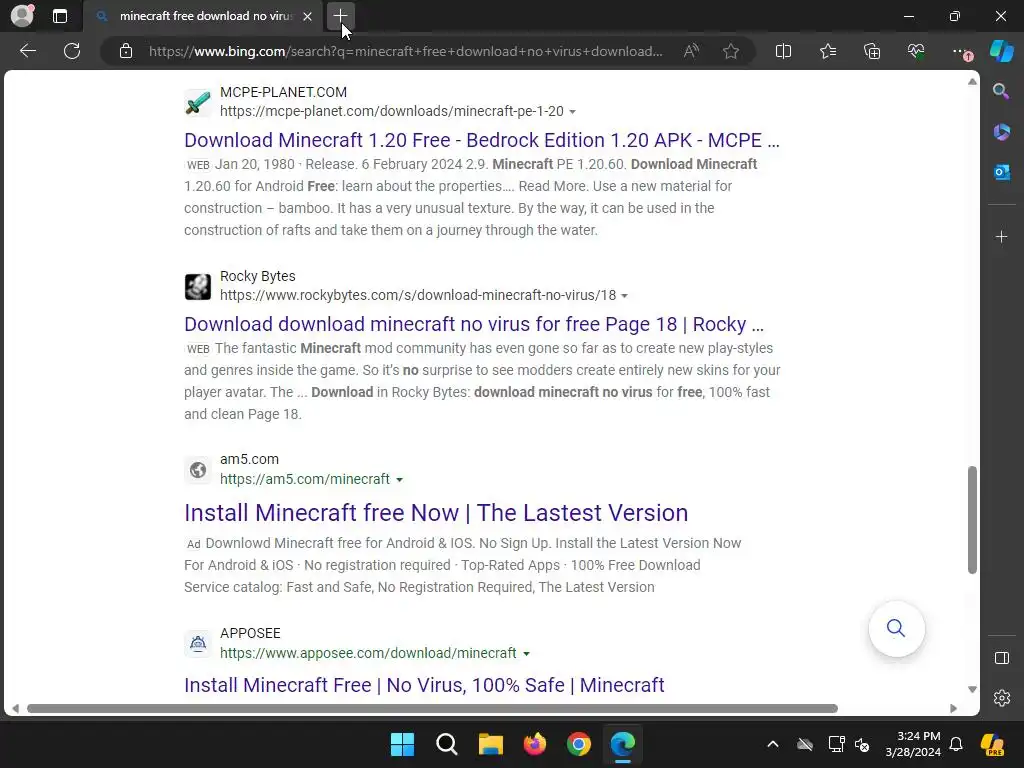Click the Rocky Bytes favicon
1024x768 pixels.
click(198, 287)
